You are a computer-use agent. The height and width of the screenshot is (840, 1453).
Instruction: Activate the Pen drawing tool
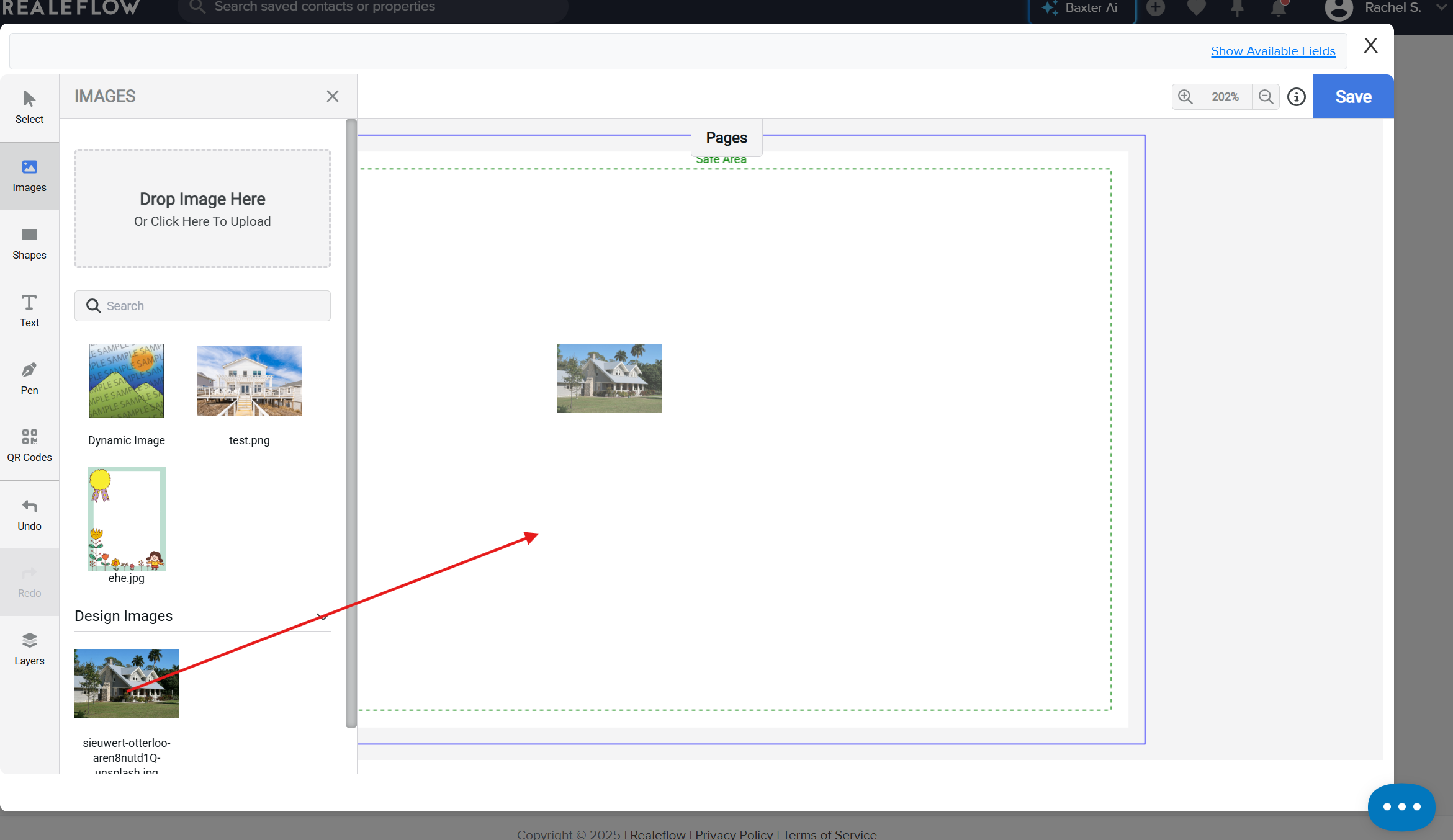point(29,378)
